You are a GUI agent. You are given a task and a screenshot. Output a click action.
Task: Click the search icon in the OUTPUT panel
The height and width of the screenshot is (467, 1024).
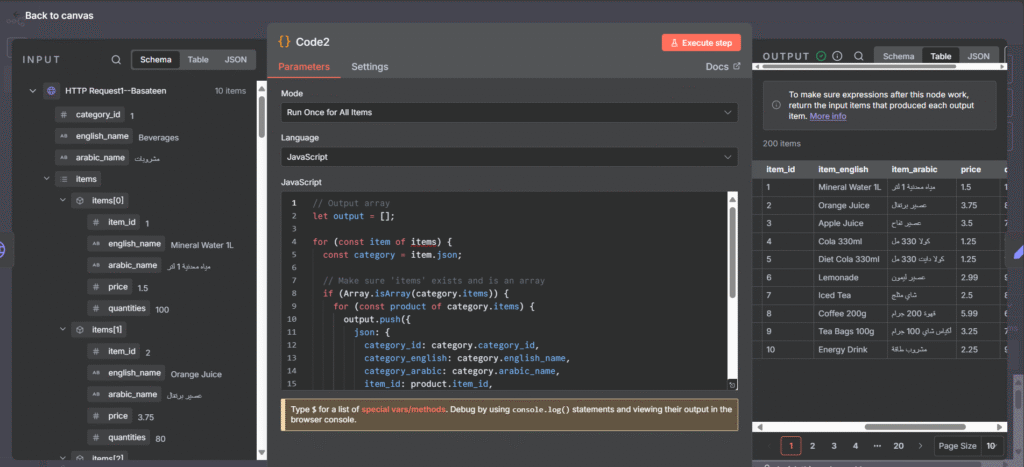860,57
